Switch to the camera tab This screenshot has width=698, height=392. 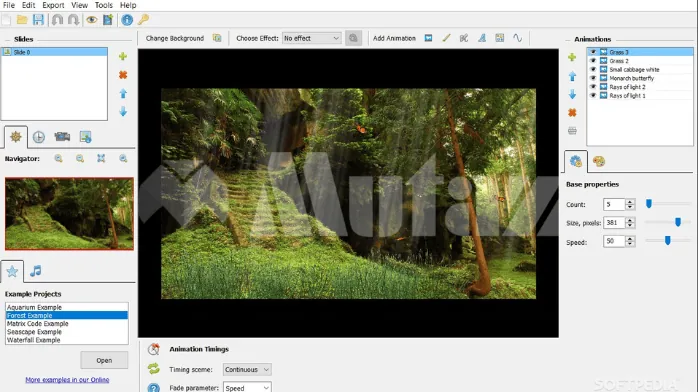click(x=62, y=137)
